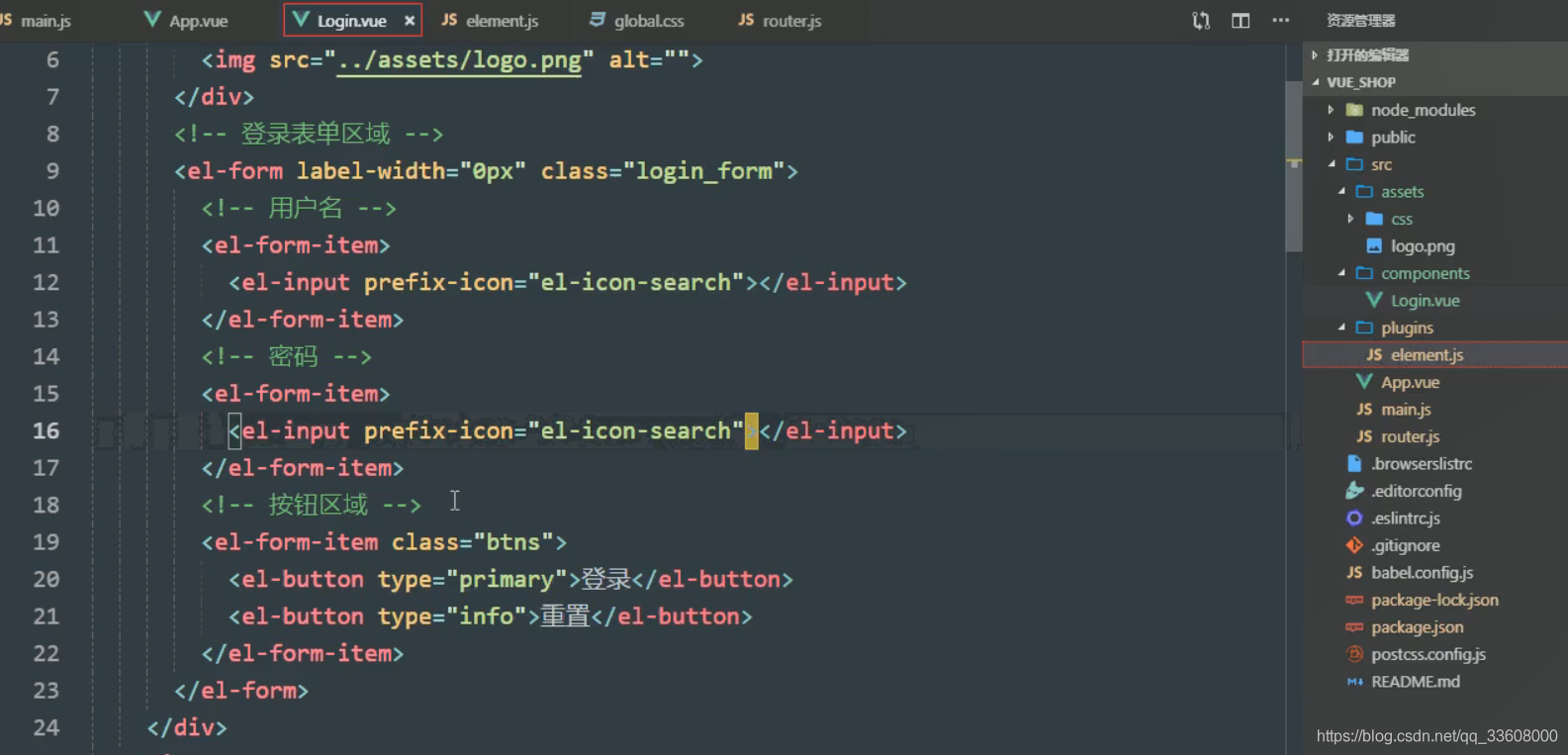Screen dimensions: 1568x755
Task: Click the Vue icon beside Login.vue in explorer
Action: pos(1374,300)
